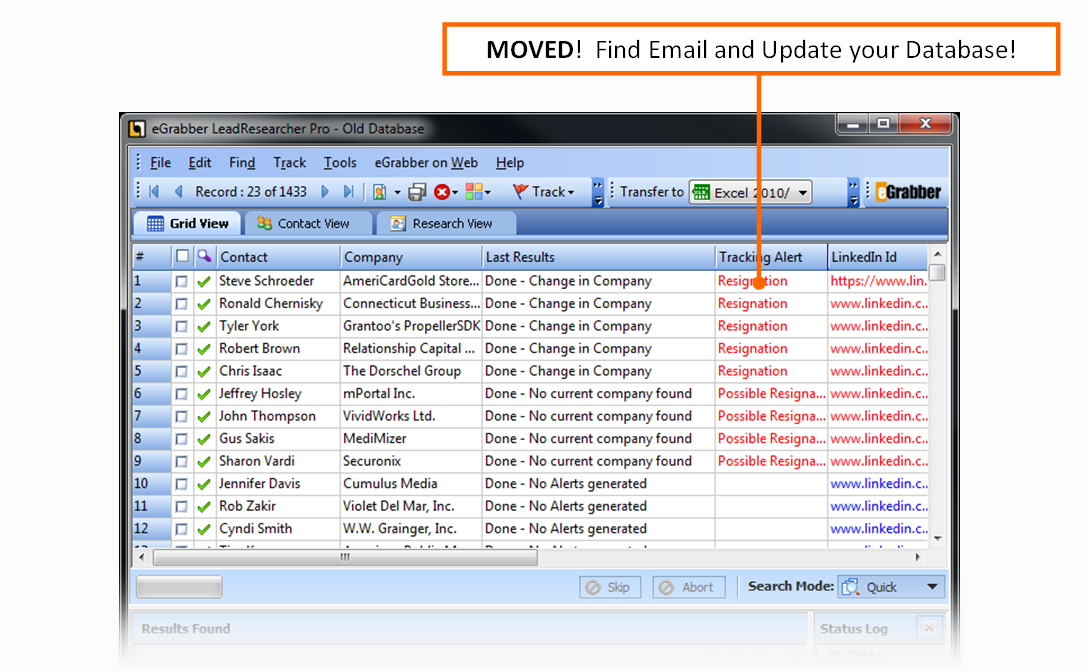The image size is (1087, 672).
Task: Open the delete icon dropdown arrow
Action: click(x=455, y=193)
